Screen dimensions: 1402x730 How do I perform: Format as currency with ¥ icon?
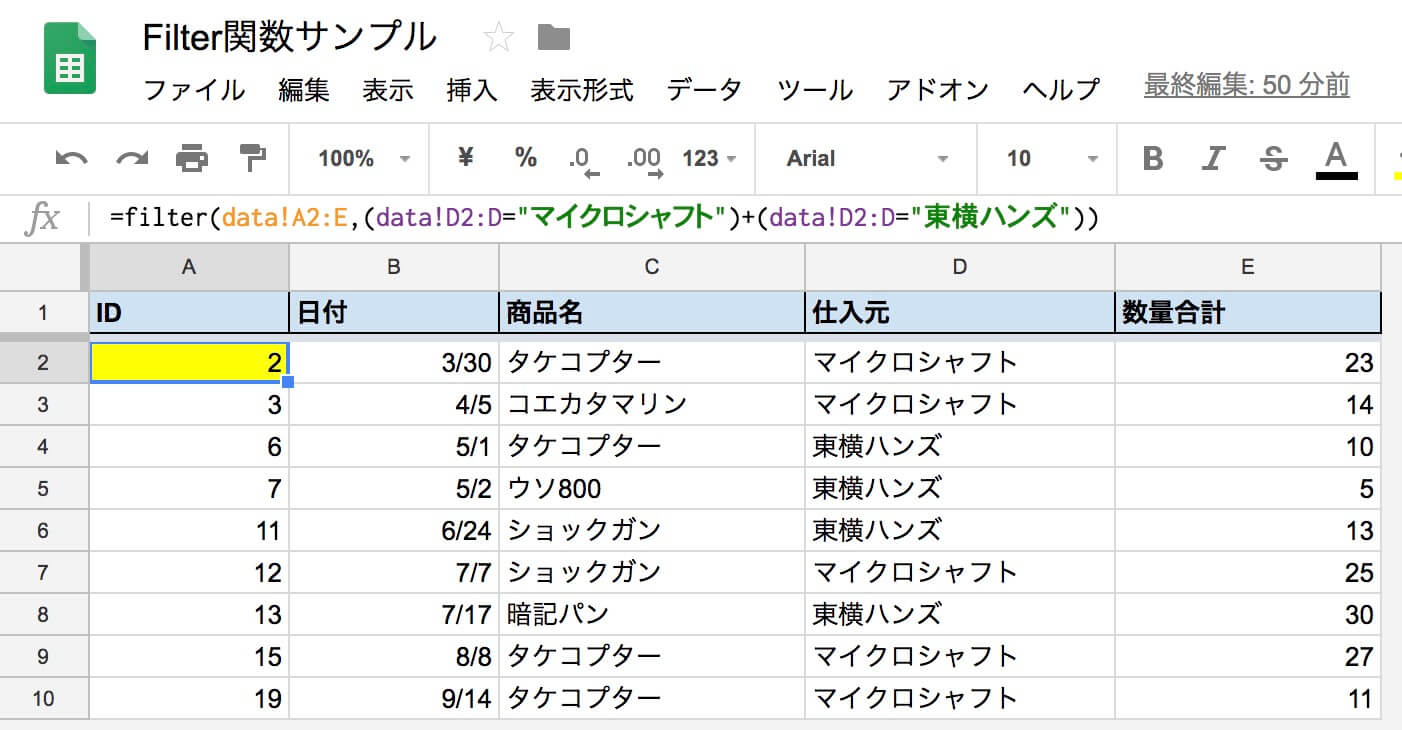tap(465, 158)
